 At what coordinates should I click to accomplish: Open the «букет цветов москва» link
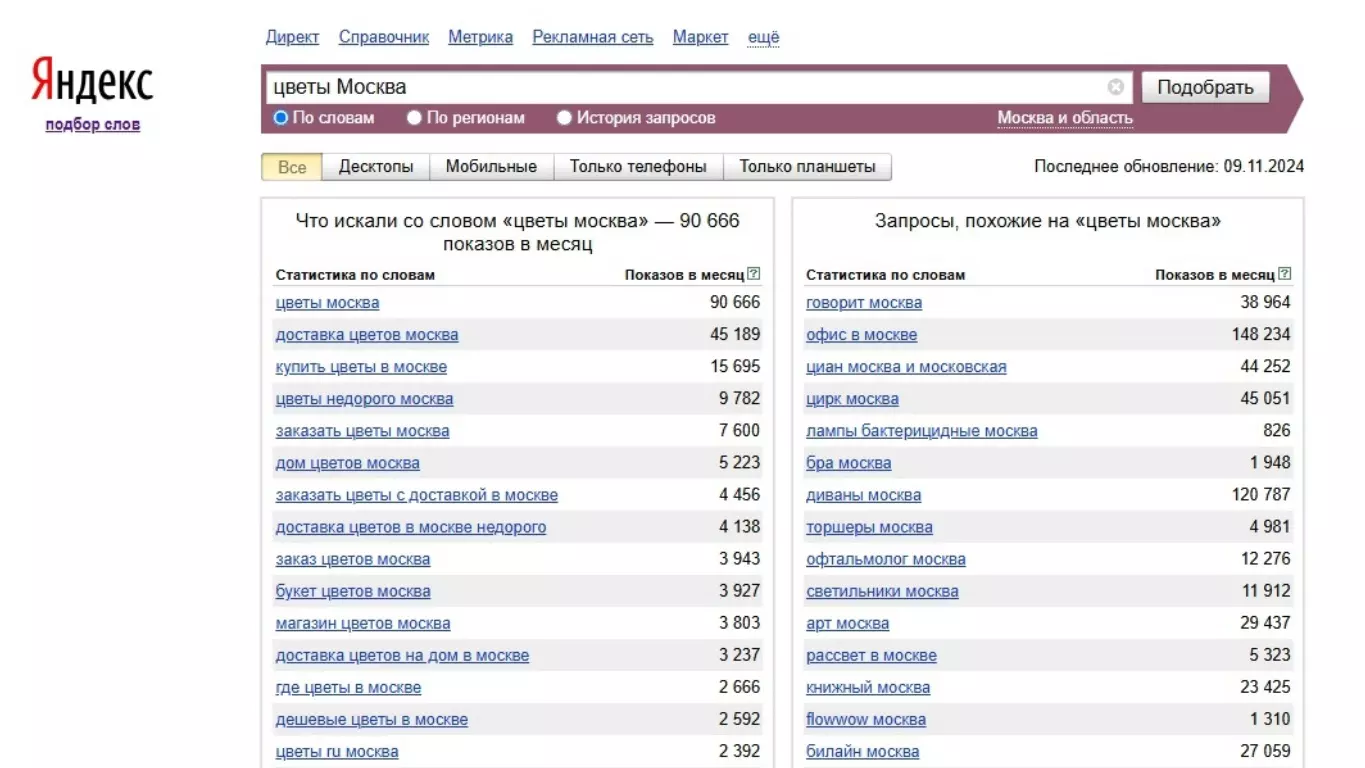point(353,591)
